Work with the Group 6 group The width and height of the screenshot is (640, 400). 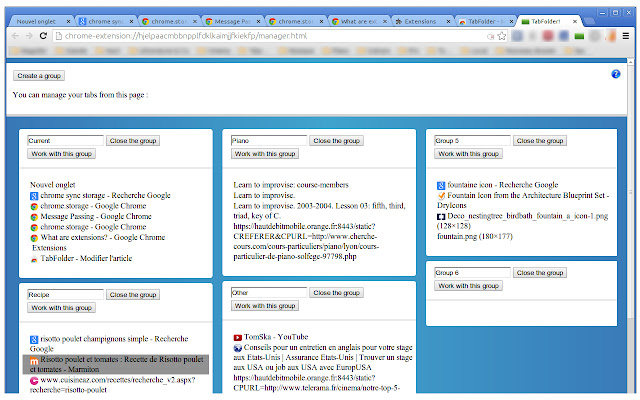[468, 286]
